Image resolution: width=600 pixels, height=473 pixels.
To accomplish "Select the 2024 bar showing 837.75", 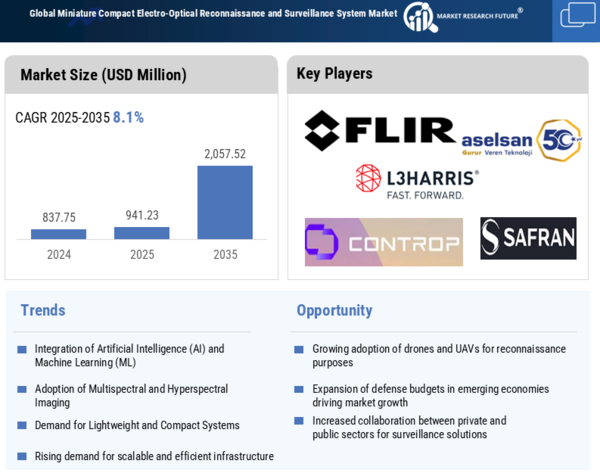I will coord(59,234).
